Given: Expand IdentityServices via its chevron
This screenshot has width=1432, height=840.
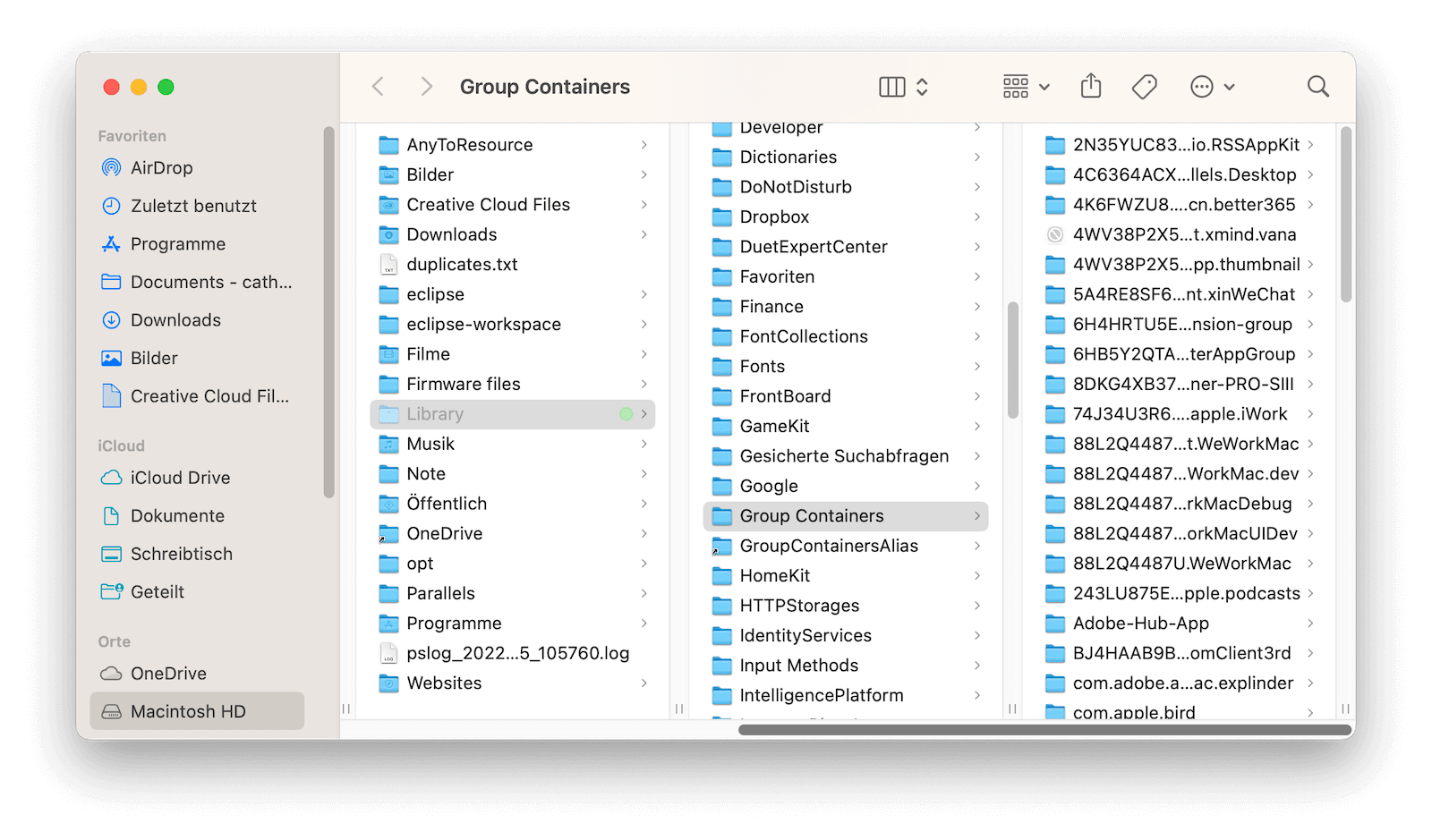Looking at the screenshot, I should click(976, 636).
